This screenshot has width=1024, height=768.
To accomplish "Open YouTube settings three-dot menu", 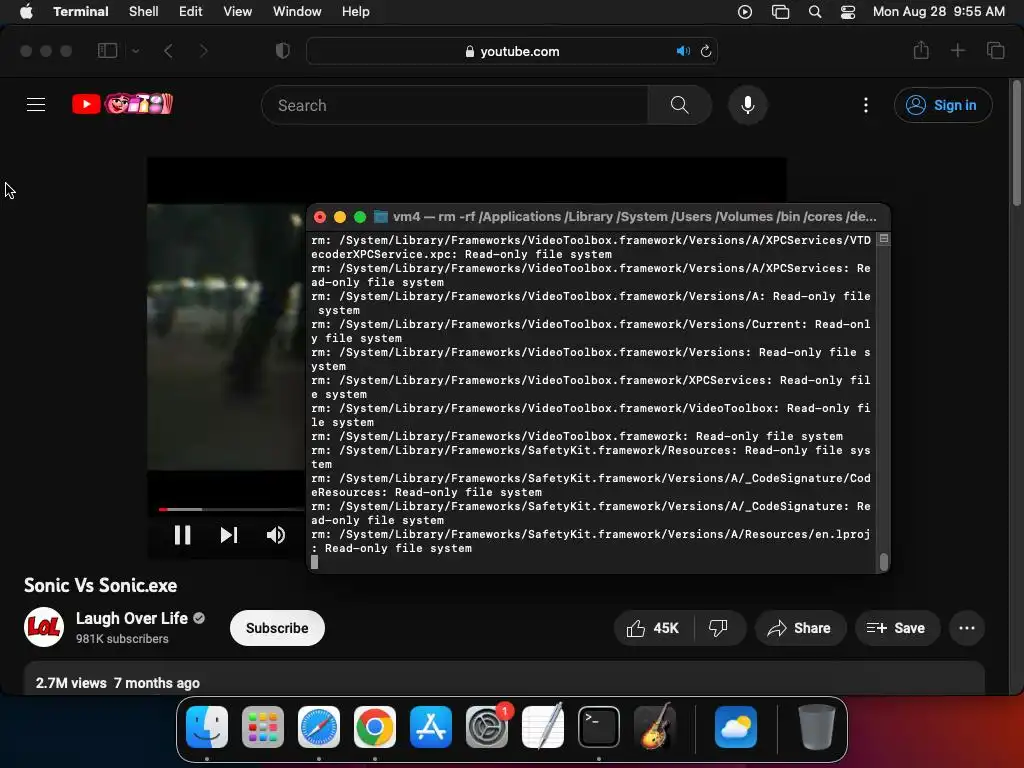I will coord(866,105).
